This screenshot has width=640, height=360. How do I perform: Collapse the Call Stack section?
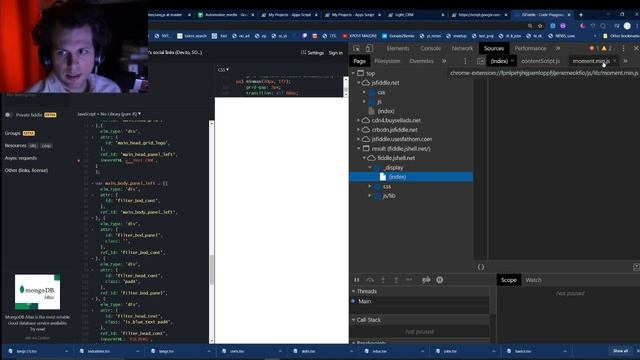point(353,320)
